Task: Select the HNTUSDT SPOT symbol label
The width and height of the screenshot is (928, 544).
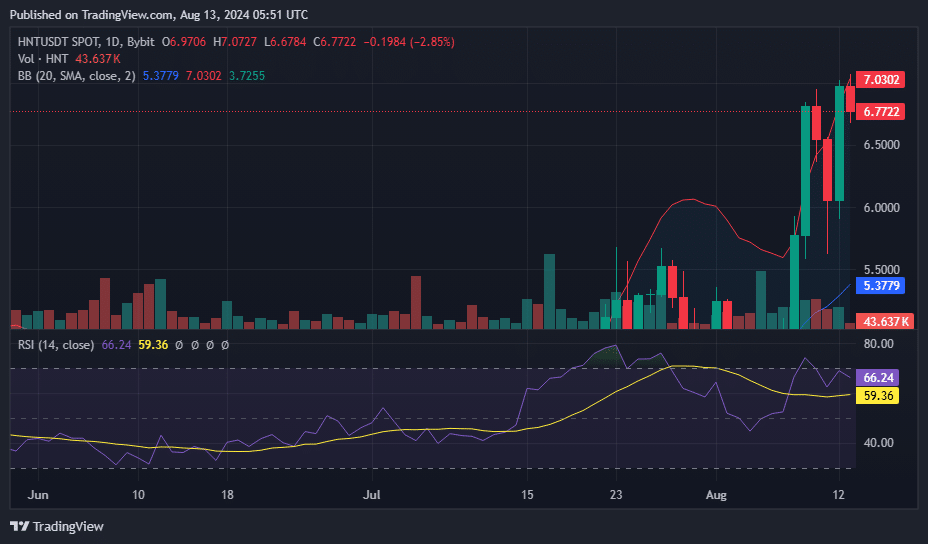Action: [x=58, y=42]
